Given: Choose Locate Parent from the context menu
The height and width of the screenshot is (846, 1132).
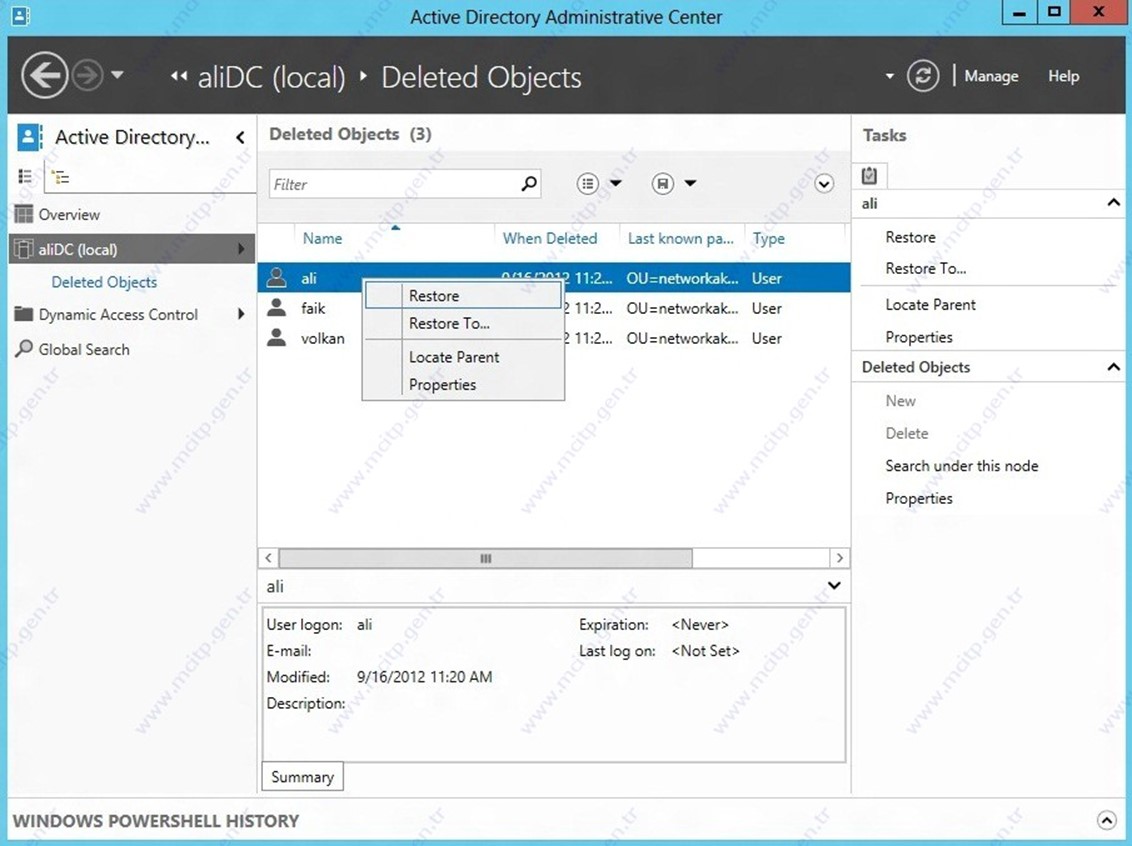Looking at the screenshot, I should tap(463, 357).
